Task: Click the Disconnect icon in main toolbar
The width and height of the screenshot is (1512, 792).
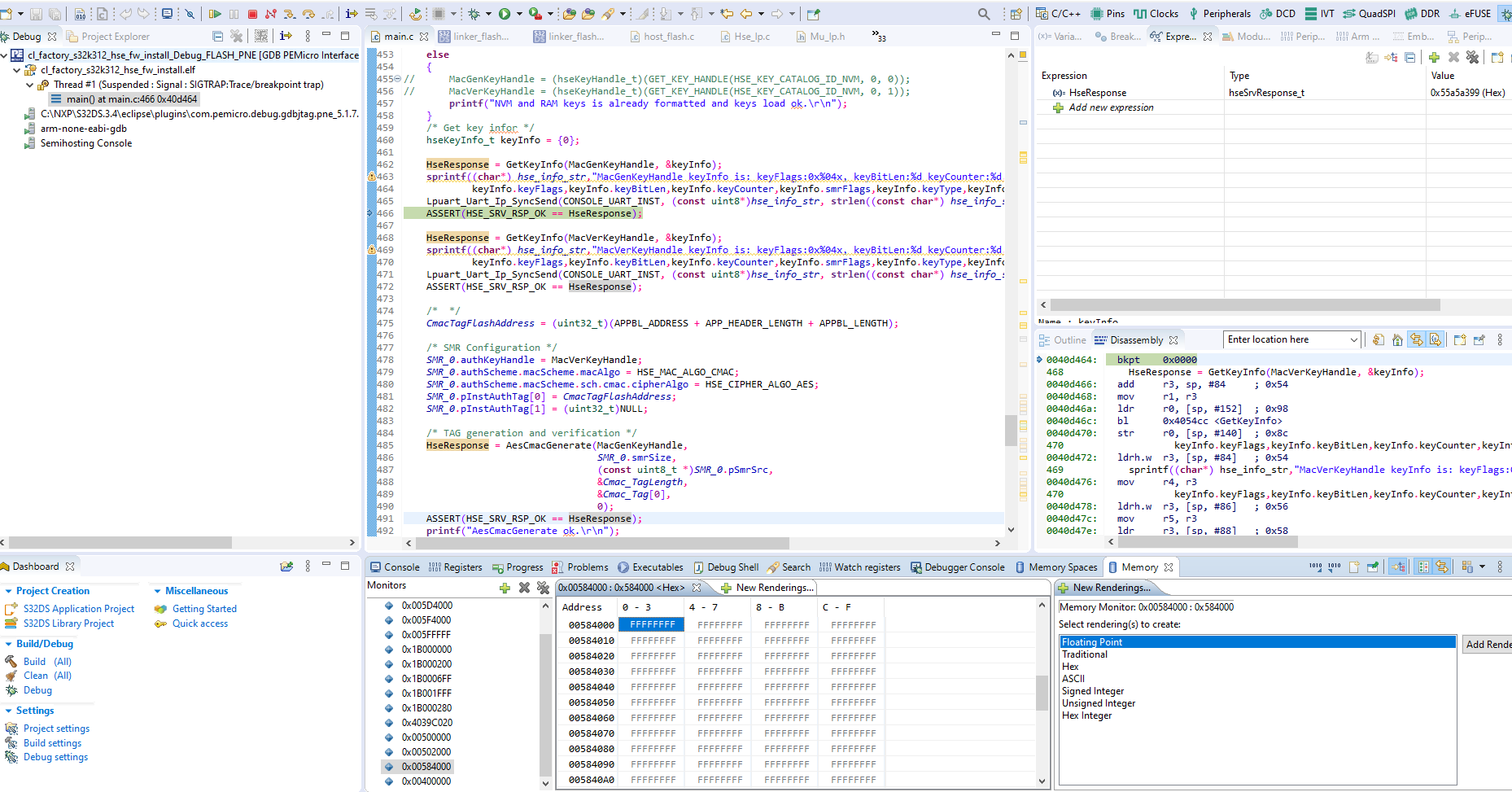Action: [x=271, y=14]
